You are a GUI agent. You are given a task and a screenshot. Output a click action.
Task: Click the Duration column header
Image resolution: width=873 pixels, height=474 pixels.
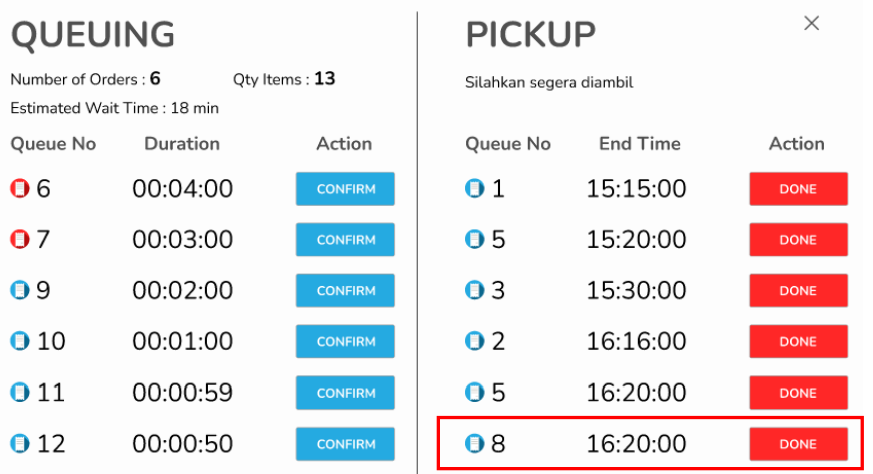point(181,144)
